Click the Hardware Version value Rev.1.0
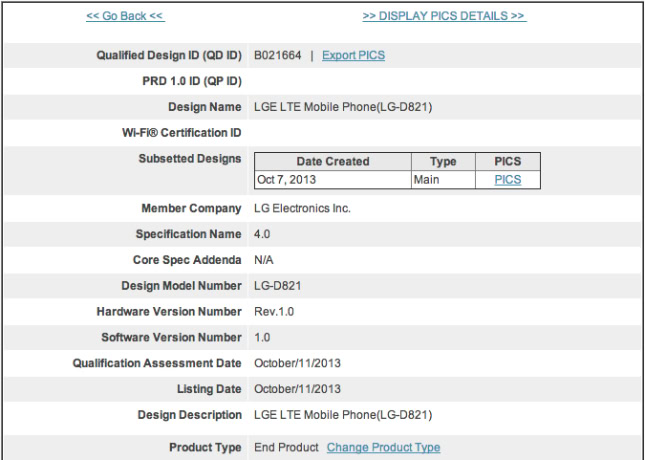The height and width of the screenshot is (460, 645). pyautogui.click(x=274, y=312)
